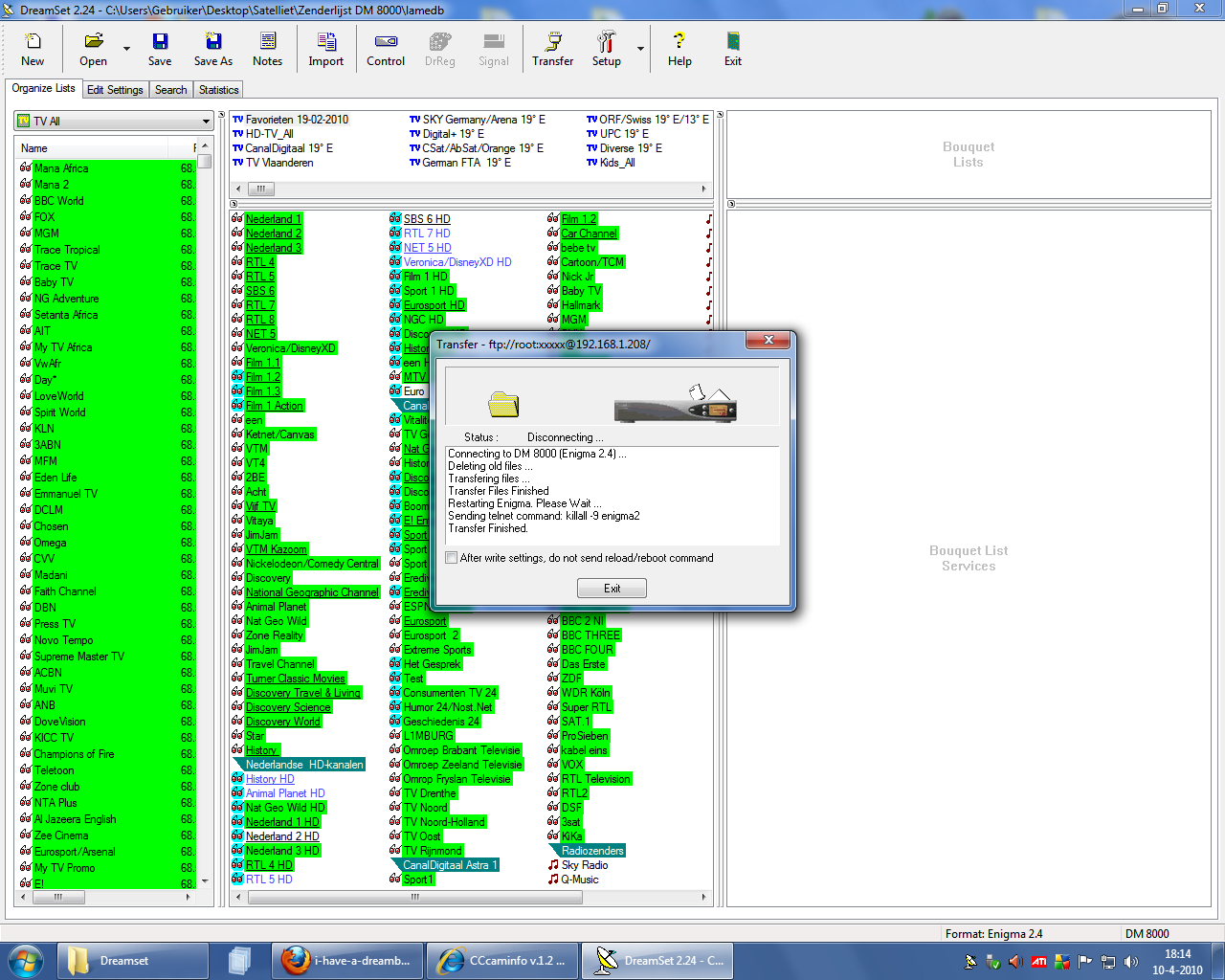
Task: Click the bouquet lists horizontal scrollbar thumb
Action: (x=260, y=189)
